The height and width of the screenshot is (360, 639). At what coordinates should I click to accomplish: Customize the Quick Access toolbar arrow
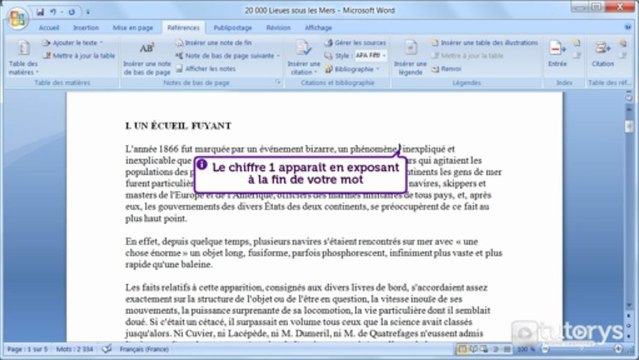[88, 12]
